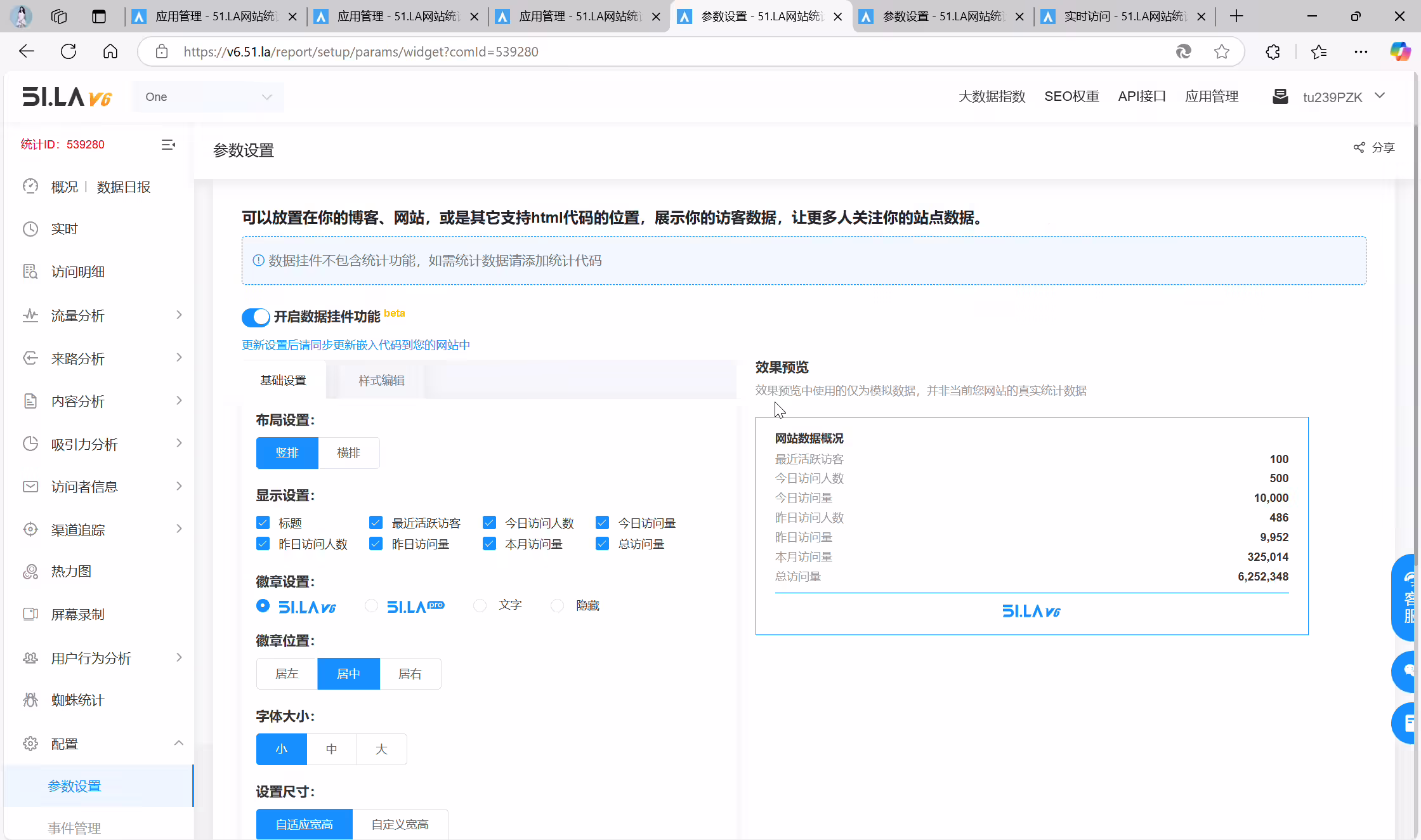Uncheck the 总访问量 checkbox
The height and width of the screenshot is (840, 1421).
point(602,544)
